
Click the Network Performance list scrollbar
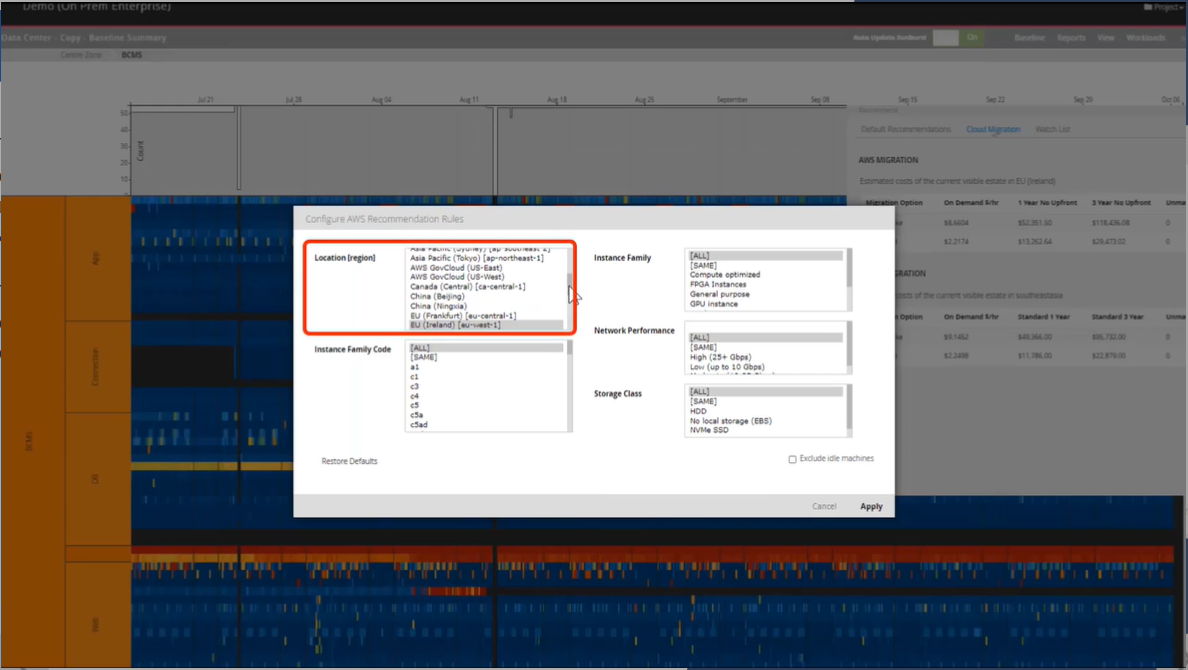(849, 348)
